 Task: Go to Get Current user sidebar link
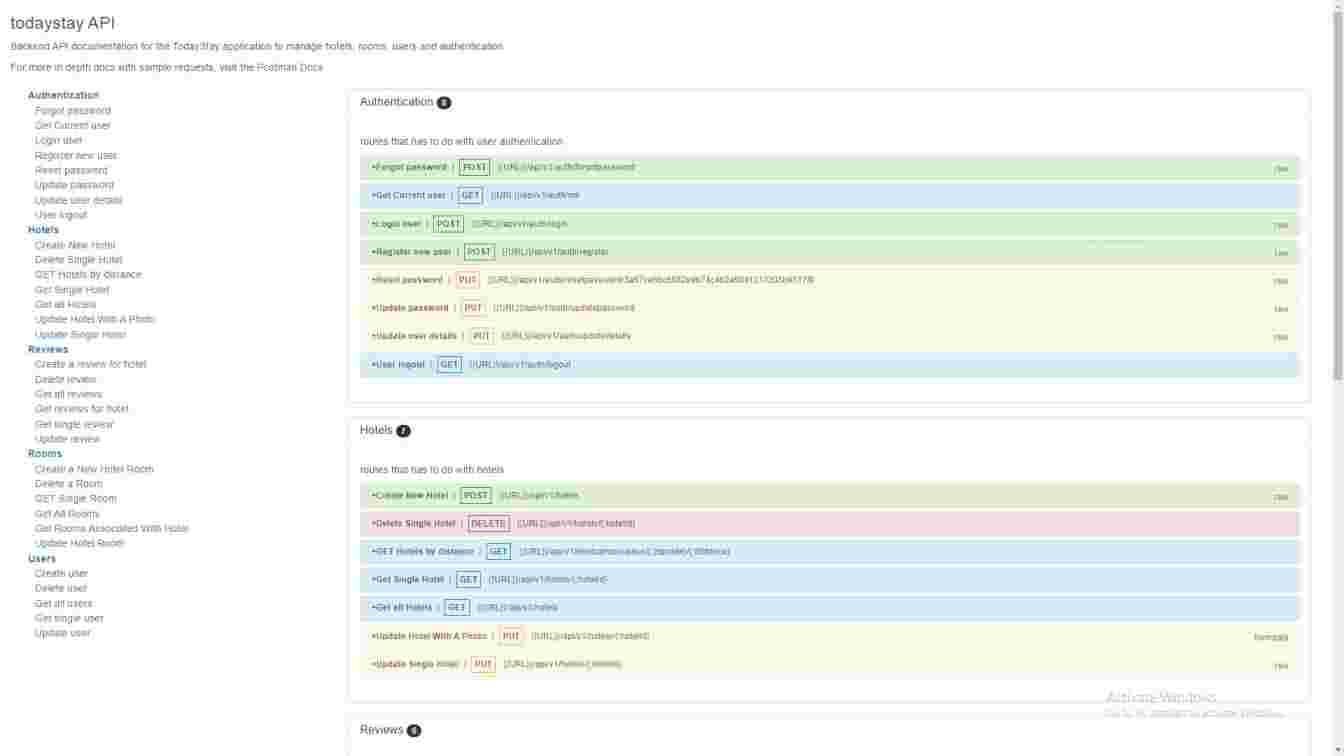(x=73, y=125)
